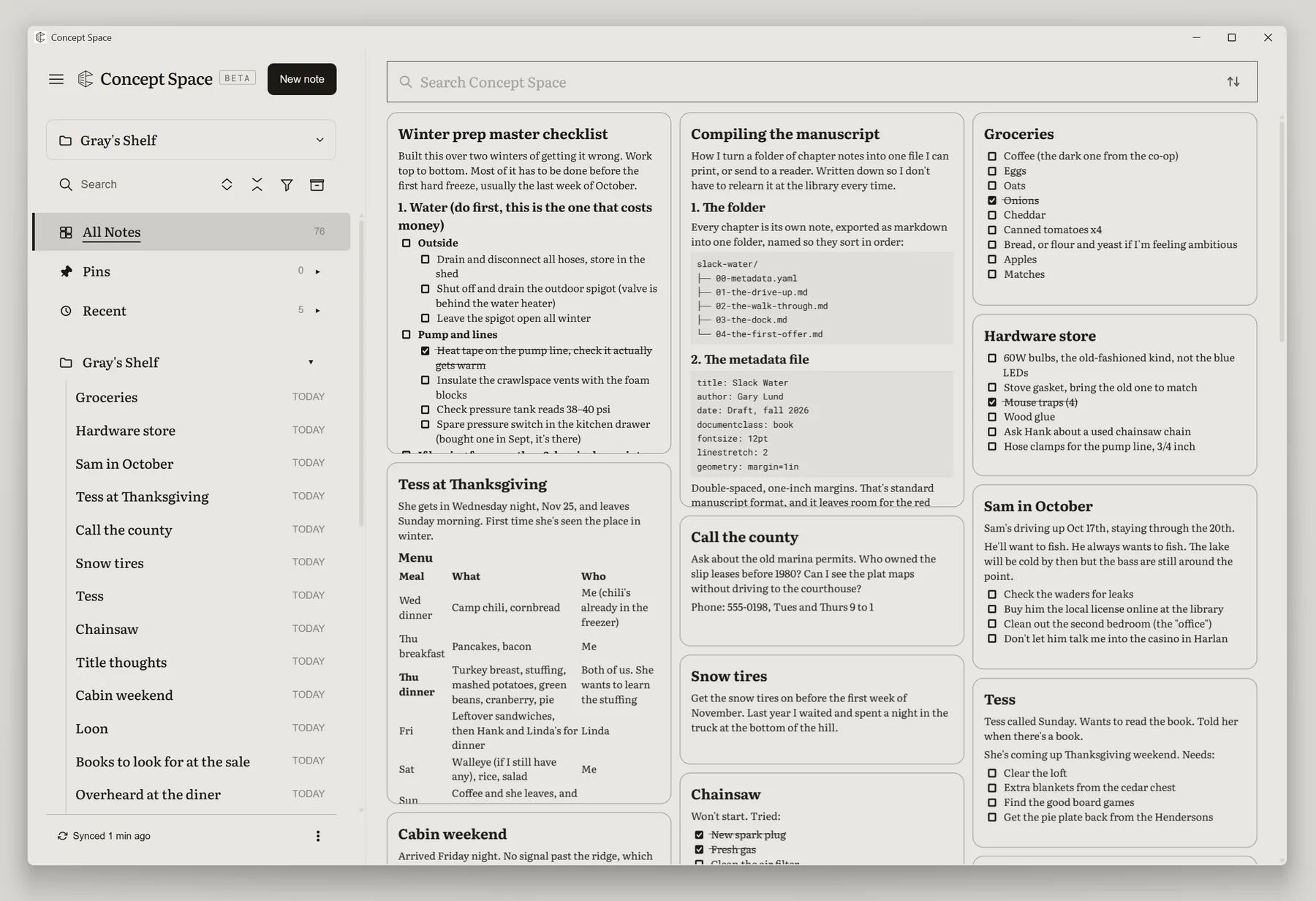Click the Concept Space logo icon
The width and height of the screenshot is (1316, 901).
coord(86,79)
